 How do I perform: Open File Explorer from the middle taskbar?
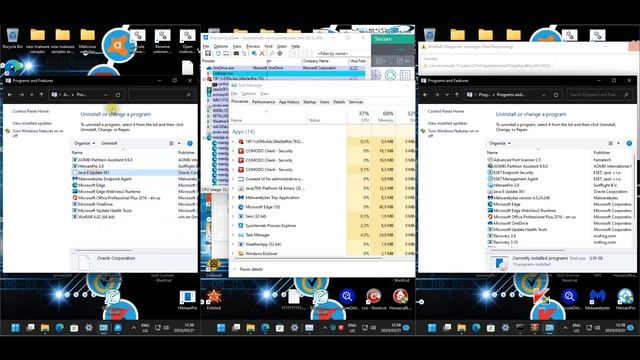[x=250, y=328]
